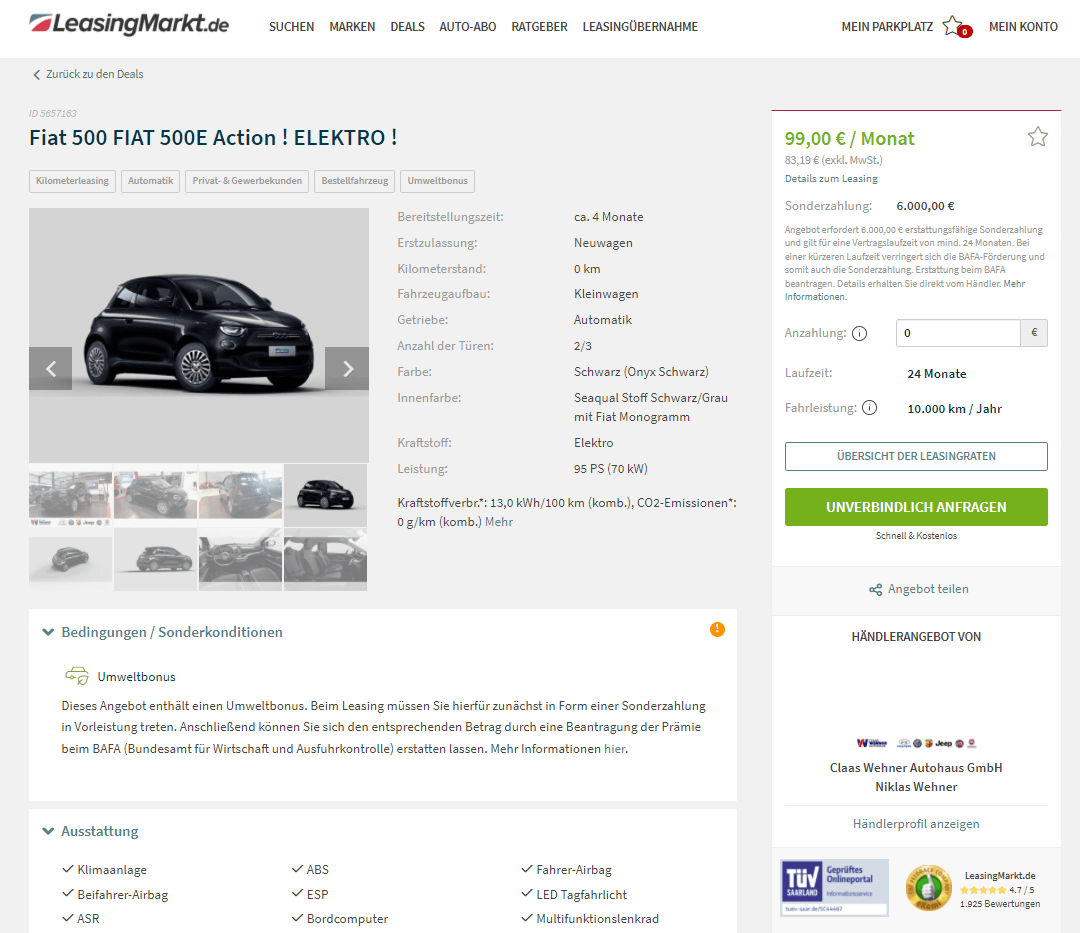This screenshot has height=933, width=1080.
Task: Click the Claas Wehner Autohaus GmbH name
Action: pyautogui.click(x=916, y=768)
